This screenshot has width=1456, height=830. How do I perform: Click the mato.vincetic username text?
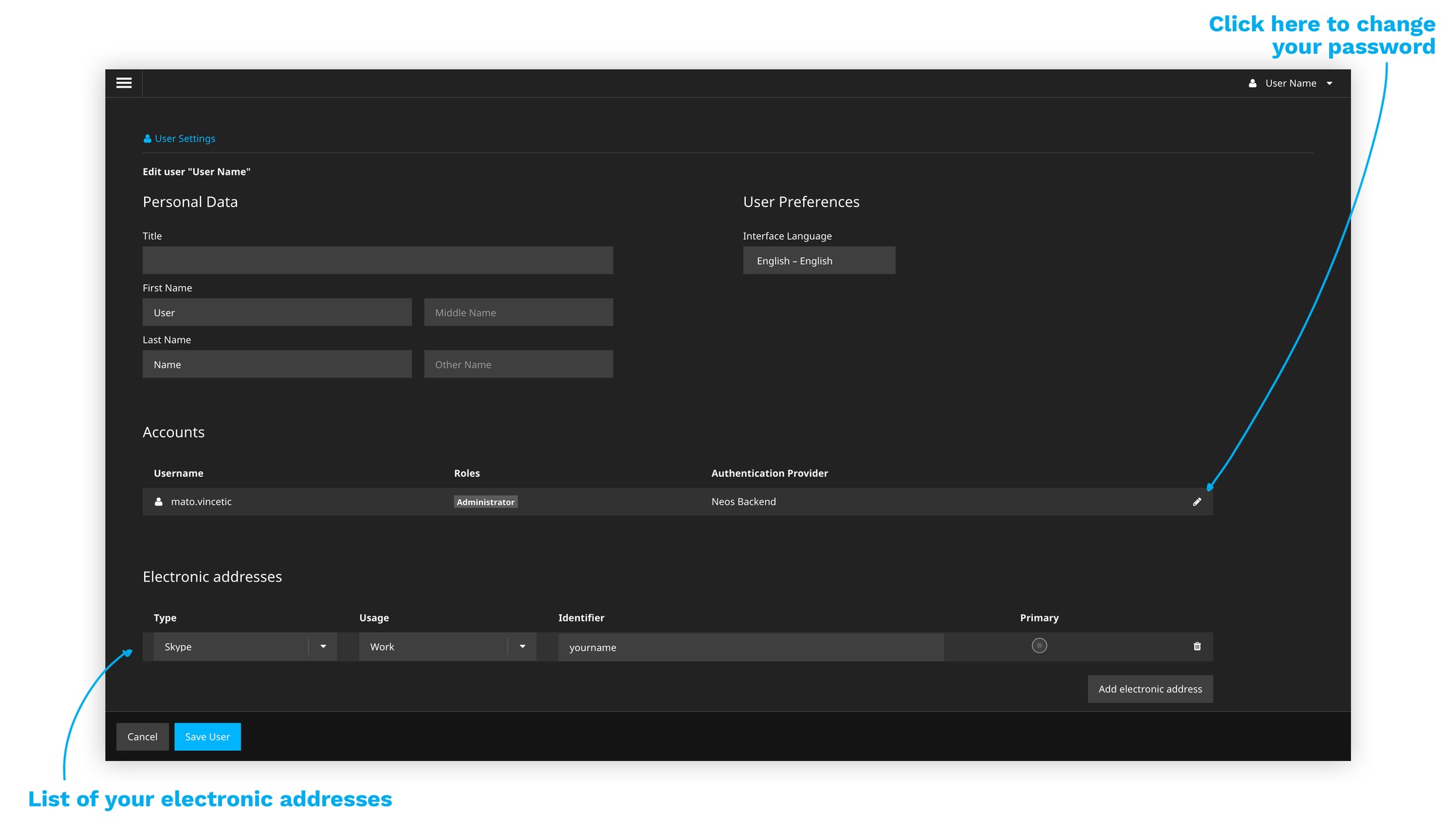coord(201,501)
